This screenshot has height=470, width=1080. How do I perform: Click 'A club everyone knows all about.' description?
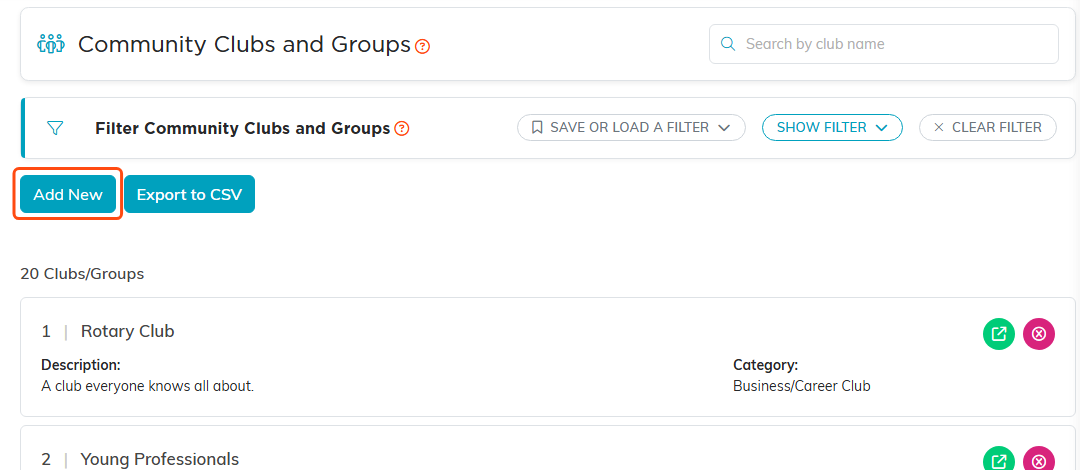tap(148, 386)
